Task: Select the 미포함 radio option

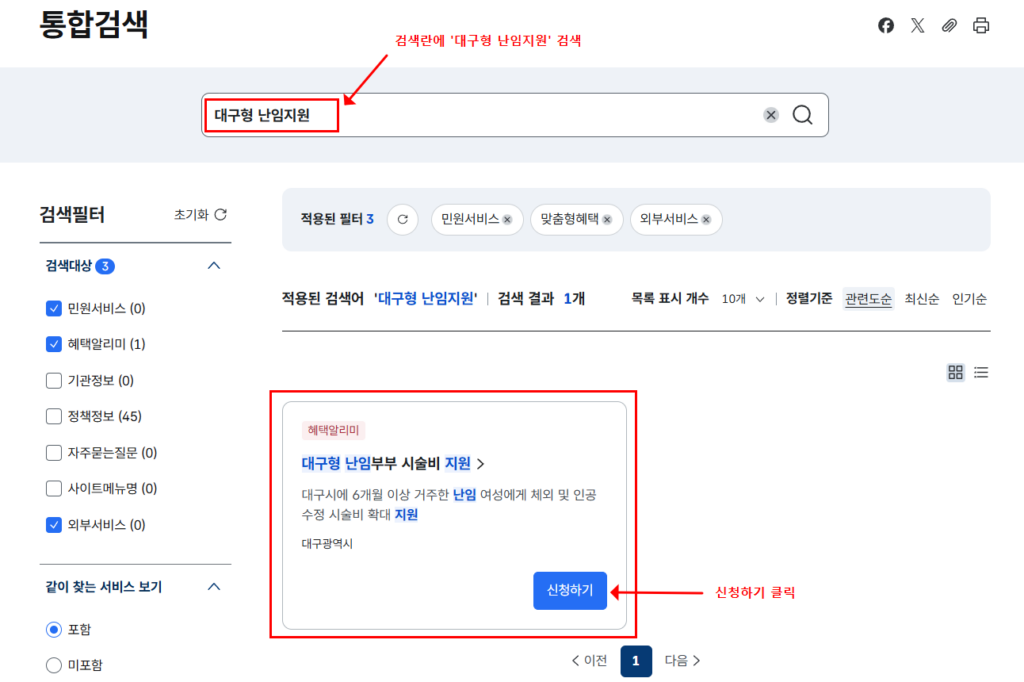Action: click(x=52, y=663)
